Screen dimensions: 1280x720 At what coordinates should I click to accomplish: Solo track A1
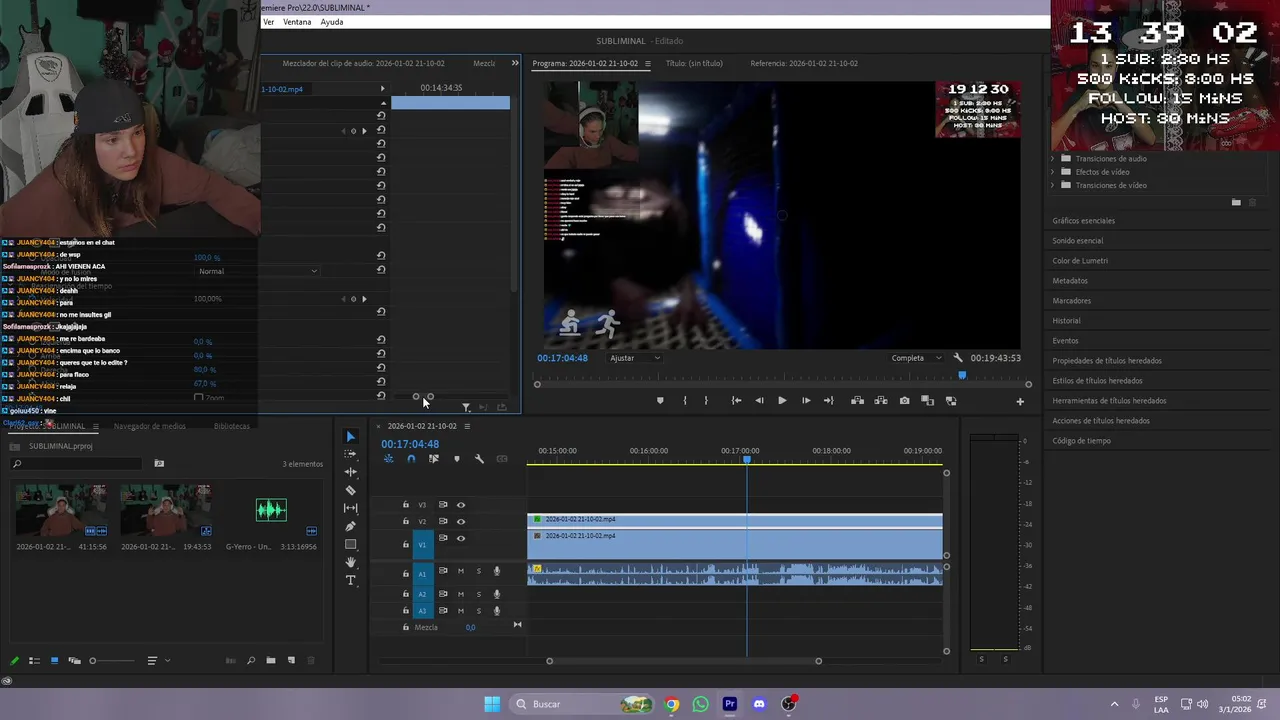[479, 571]
